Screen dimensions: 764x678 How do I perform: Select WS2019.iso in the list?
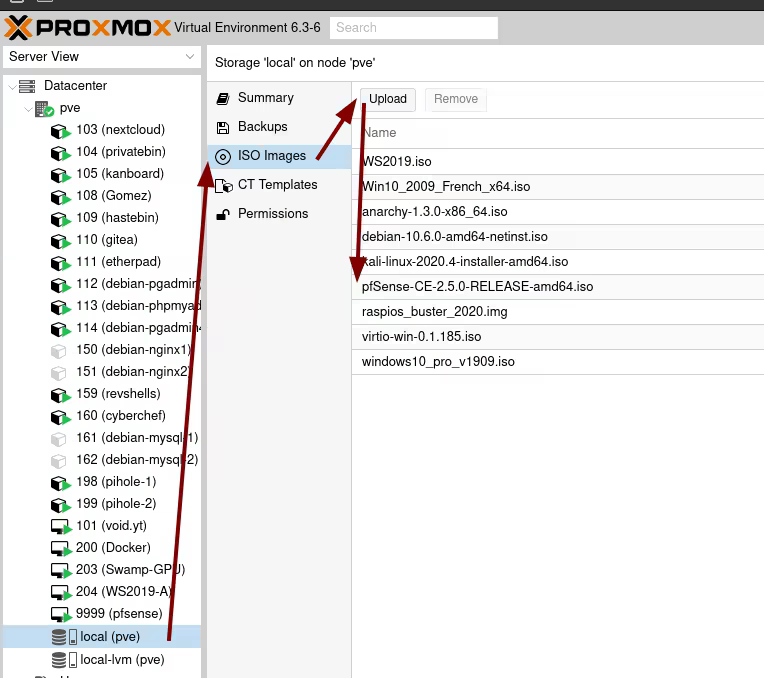point(558,162)
